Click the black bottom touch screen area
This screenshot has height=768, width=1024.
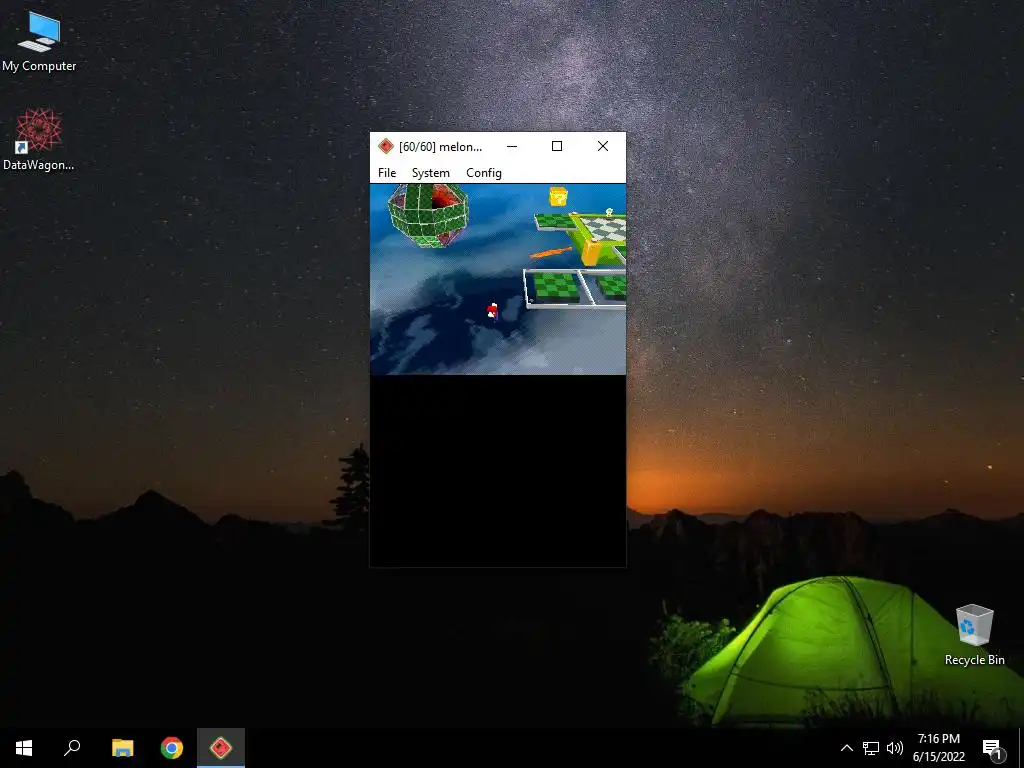point(498,470)
